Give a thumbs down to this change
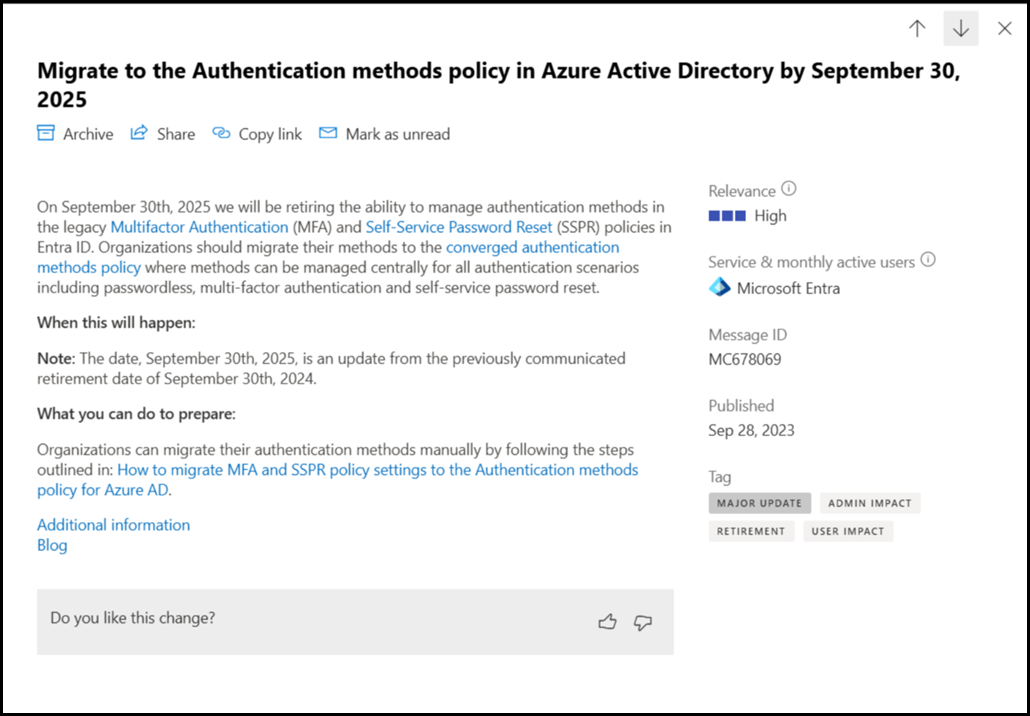 click(643, 622)
